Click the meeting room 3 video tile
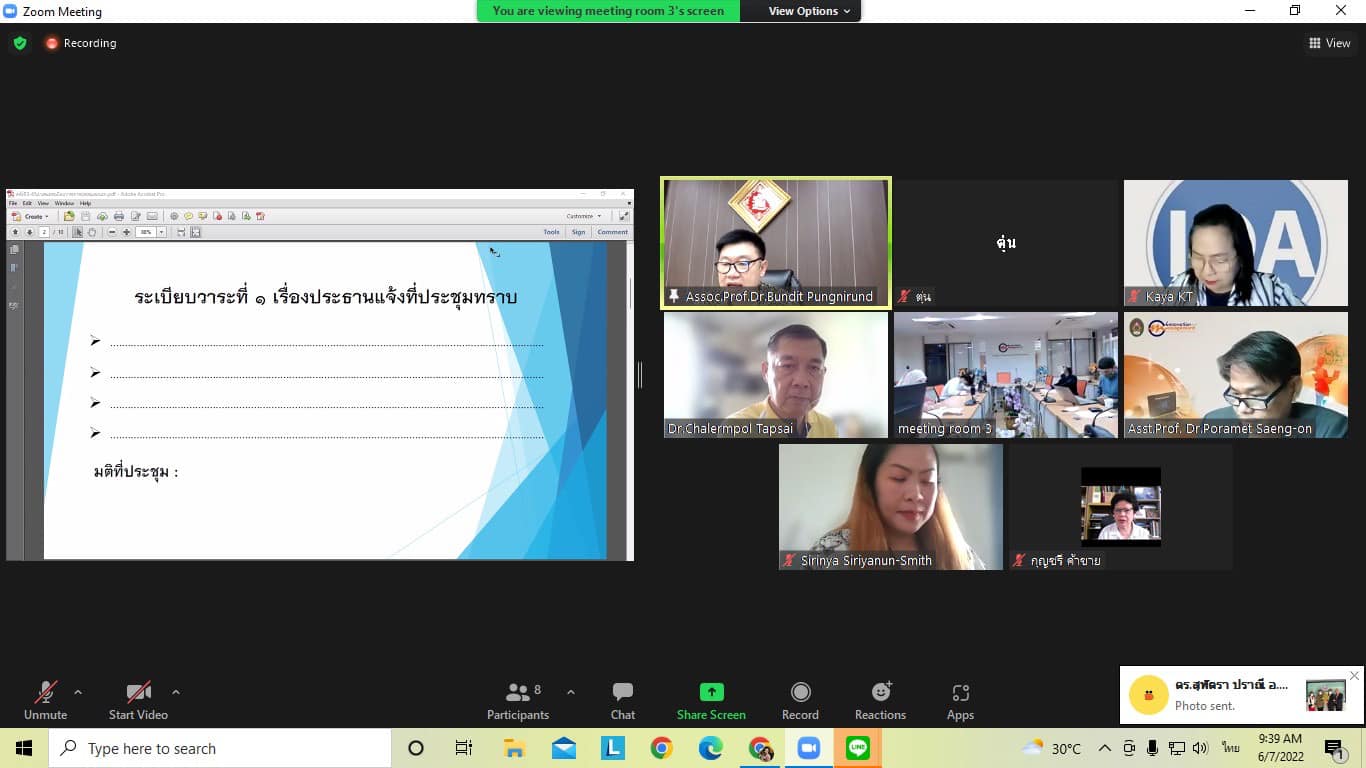The width and height of the screenshot is (1366, 768). click(x=1005, y=374)
